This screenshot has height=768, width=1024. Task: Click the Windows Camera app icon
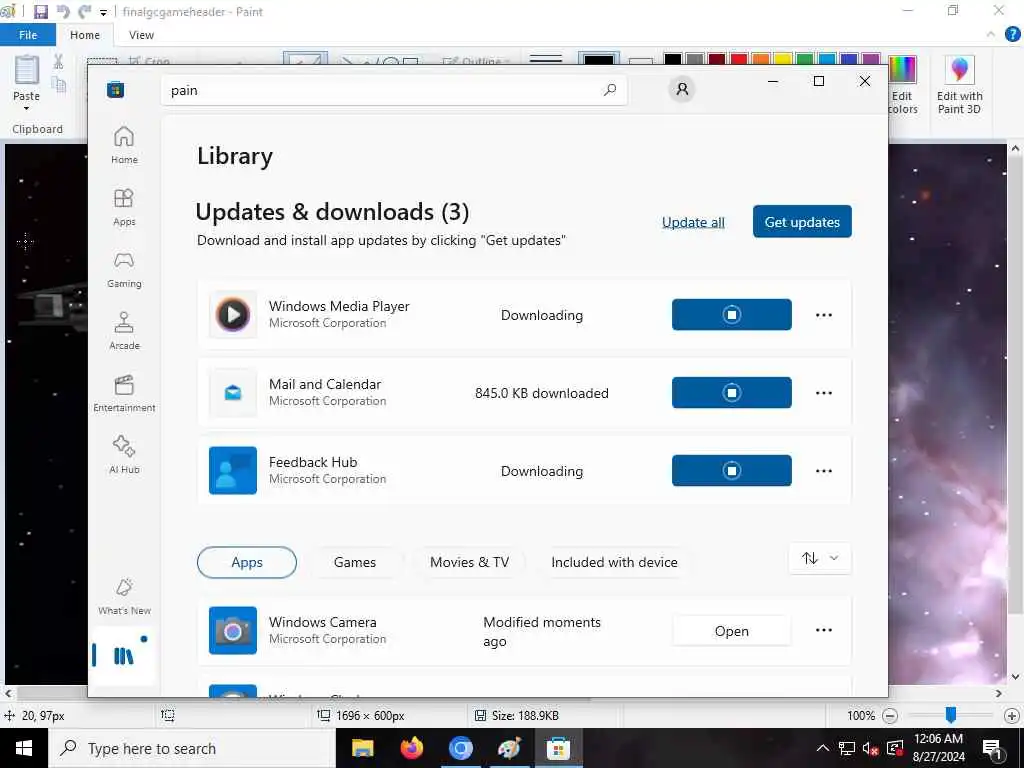233,630
